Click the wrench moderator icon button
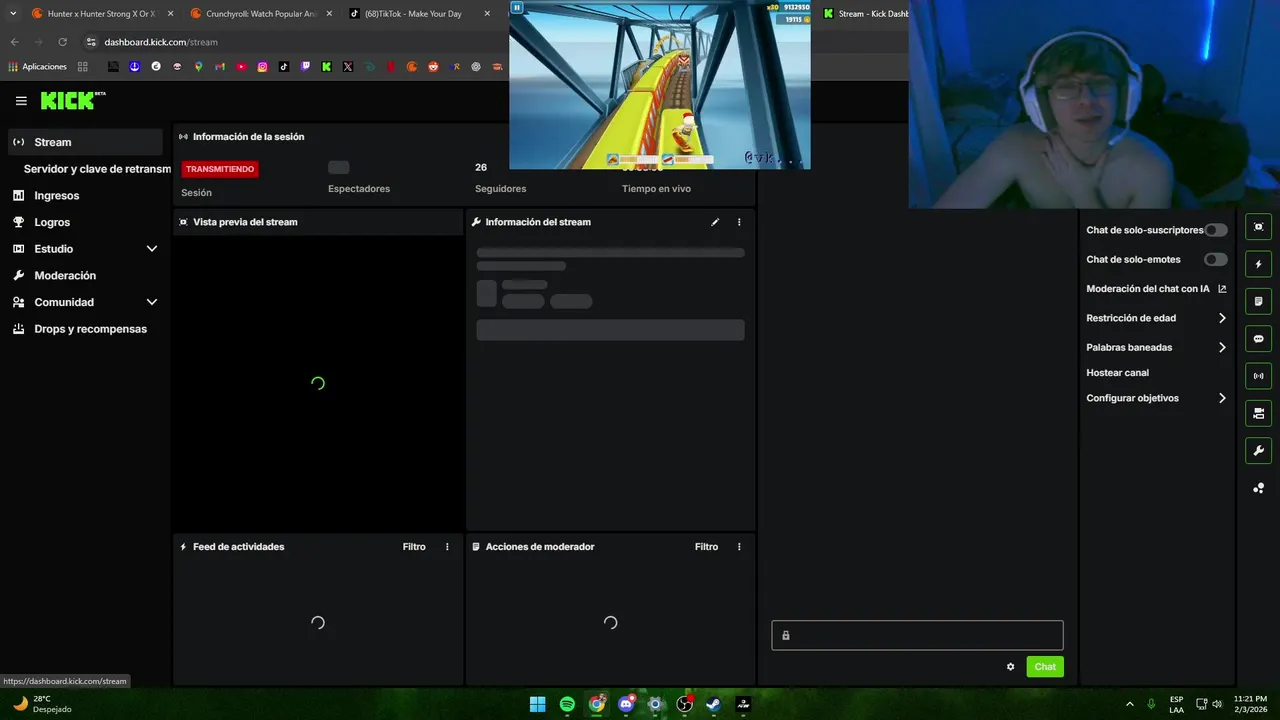The width and height of the screenshot is (1280, 720). click(1258, 451)
